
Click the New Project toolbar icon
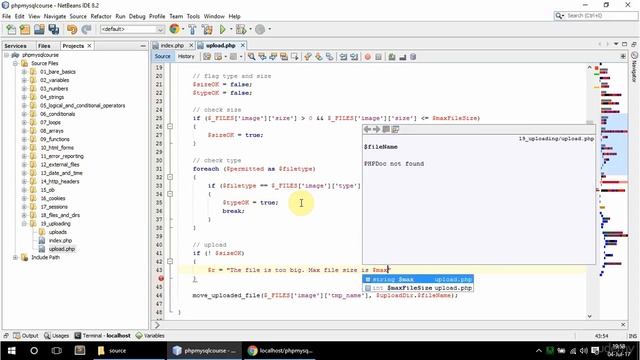(25, 29)
